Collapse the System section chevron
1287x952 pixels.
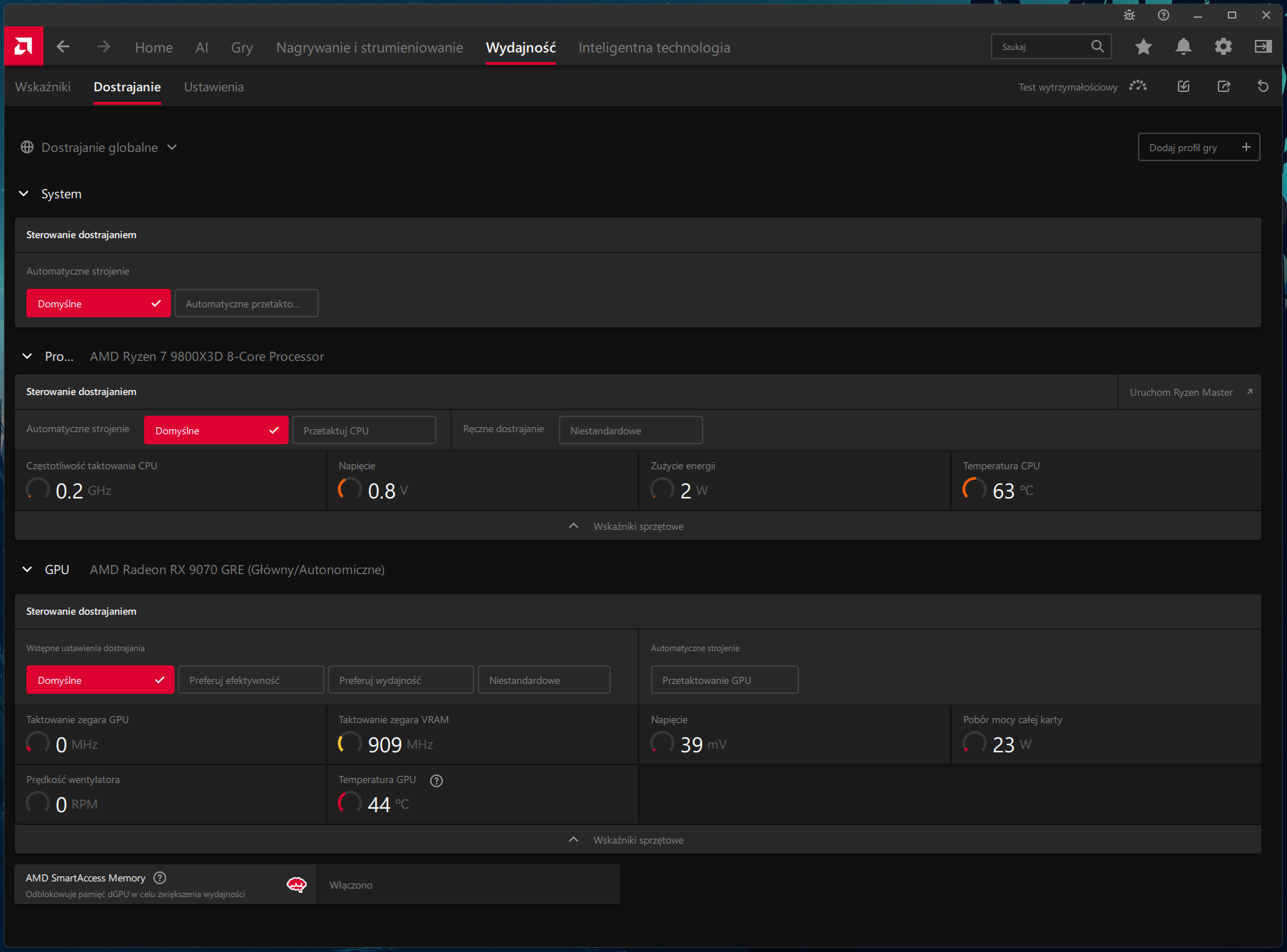point(24,194)
